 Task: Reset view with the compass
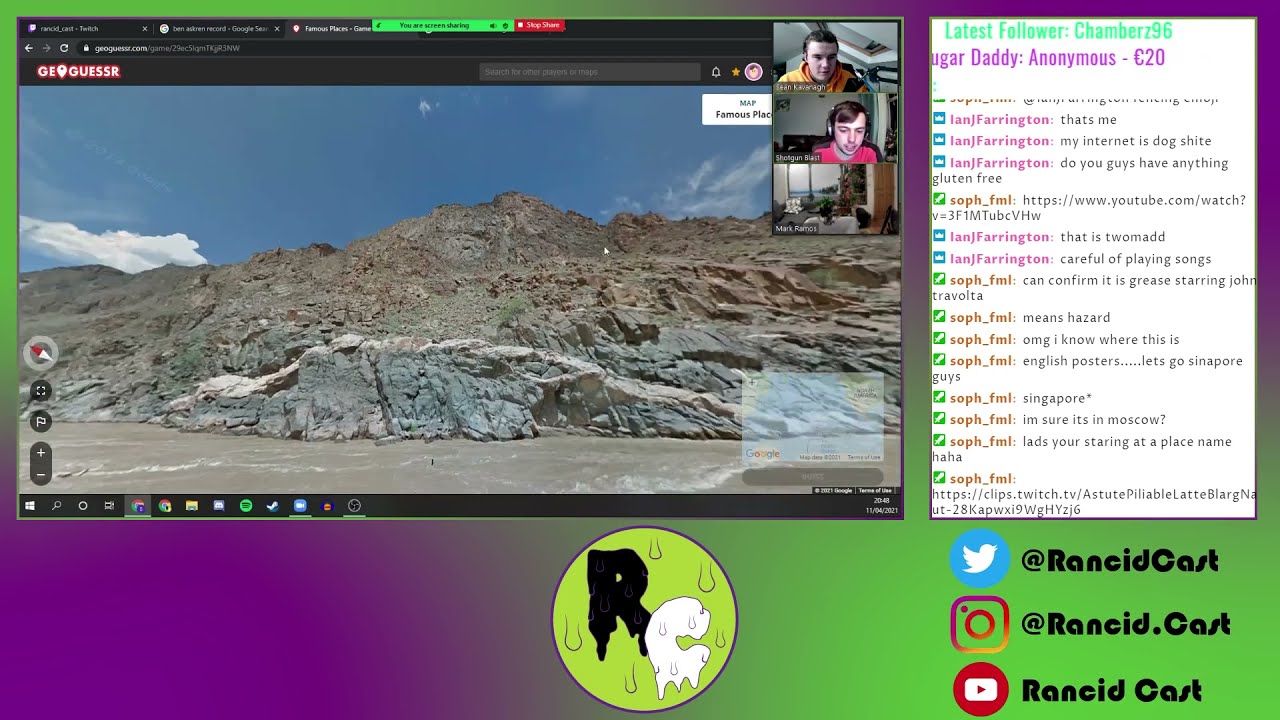[x=41, y=353]
